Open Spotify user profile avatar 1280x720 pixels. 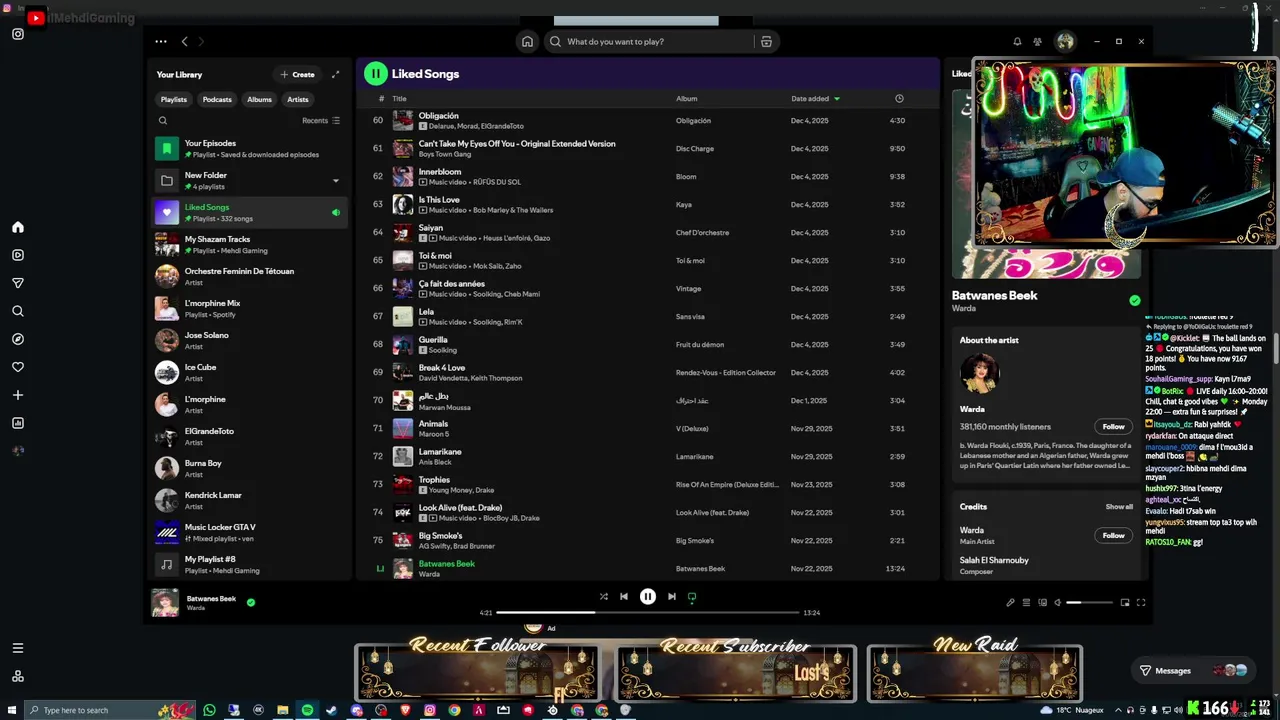tap(1065, 42)
